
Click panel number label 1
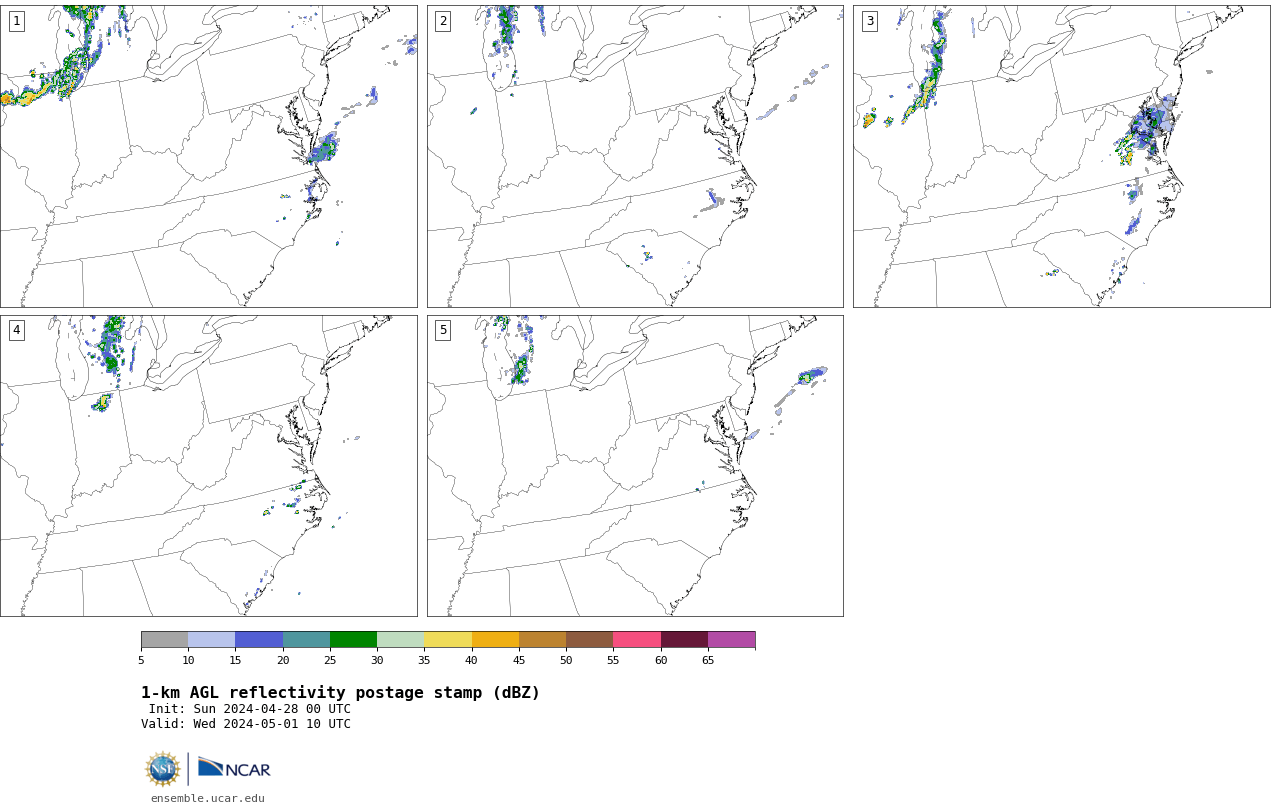coord(16,21)
